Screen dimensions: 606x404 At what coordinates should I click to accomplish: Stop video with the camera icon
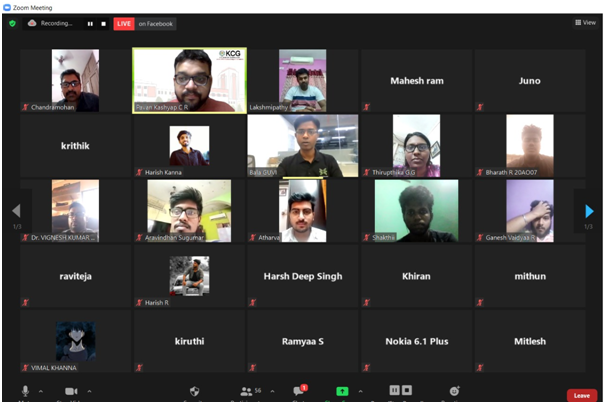point(71,391)
